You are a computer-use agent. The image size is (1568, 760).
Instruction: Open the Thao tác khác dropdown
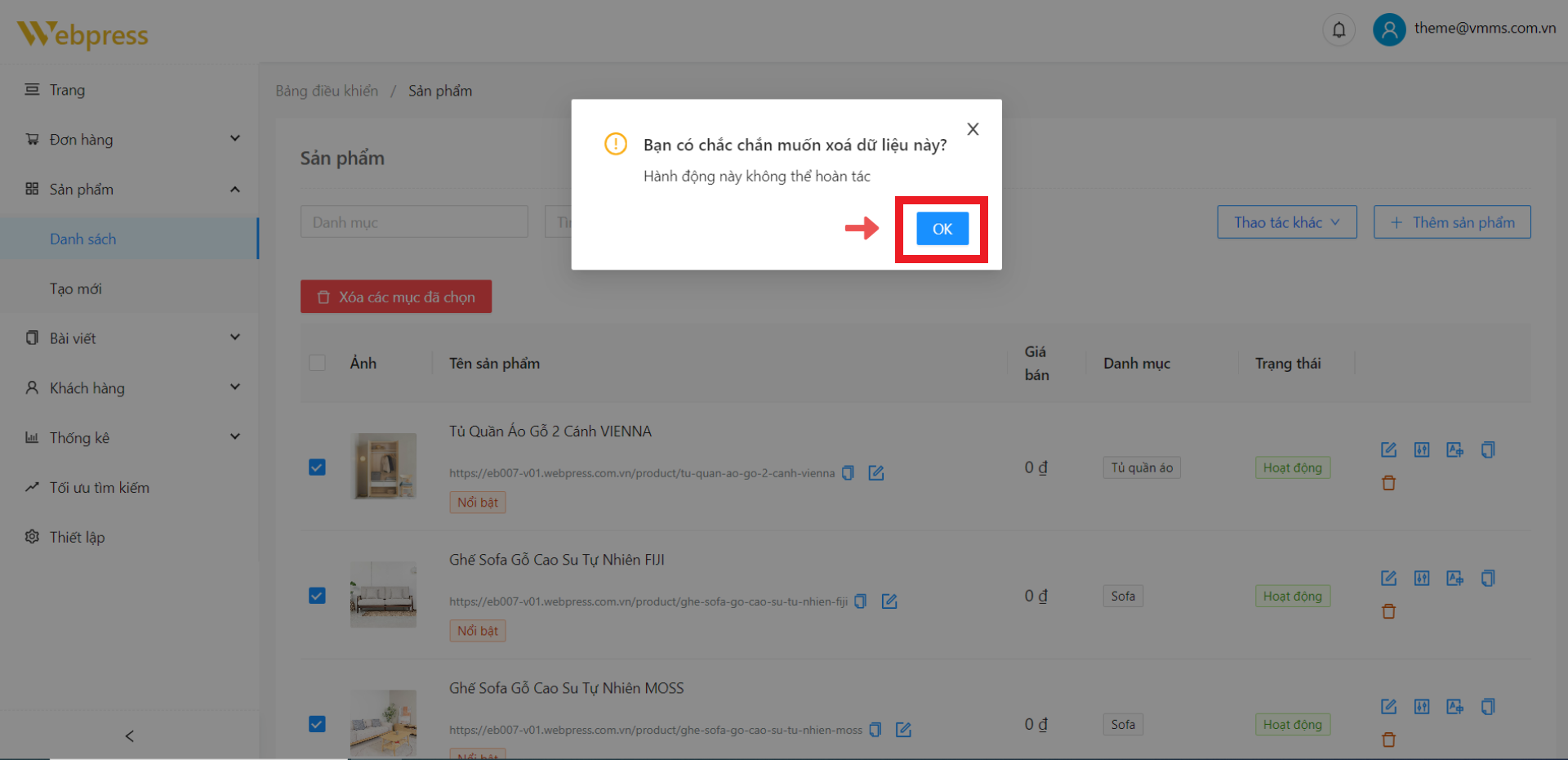tap(1286, 222)
